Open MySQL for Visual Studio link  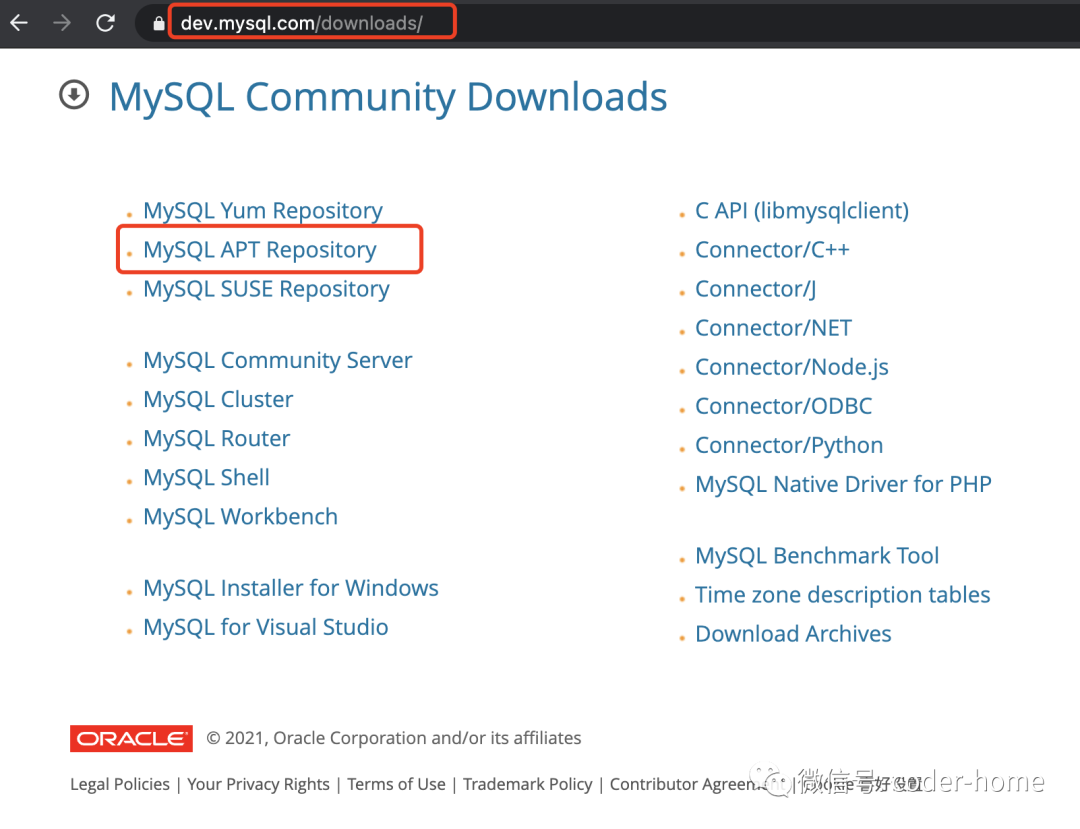[265, 627]
